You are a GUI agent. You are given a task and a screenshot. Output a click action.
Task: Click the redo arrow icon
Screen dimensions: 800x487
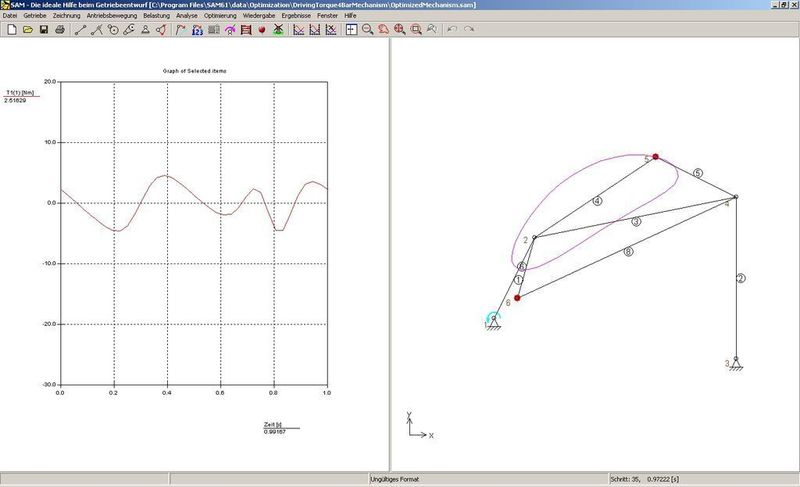tap(468, 30)
